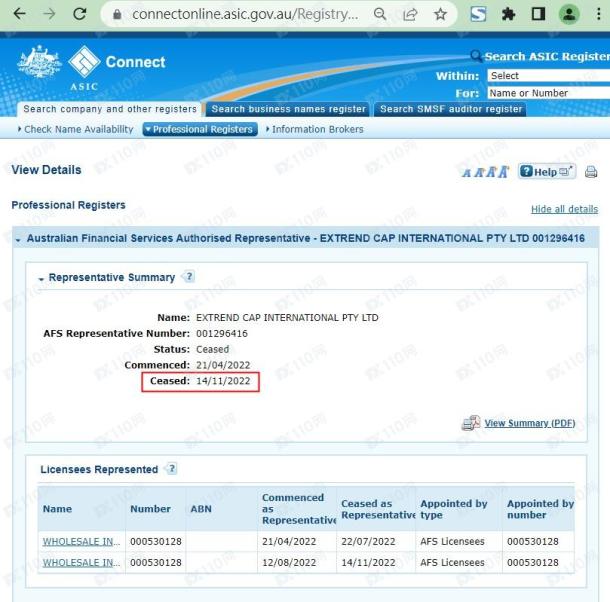Bookmark this page with star icon
Screen dimensions: 610x602
pyautogui.click(x=440, y=14)
